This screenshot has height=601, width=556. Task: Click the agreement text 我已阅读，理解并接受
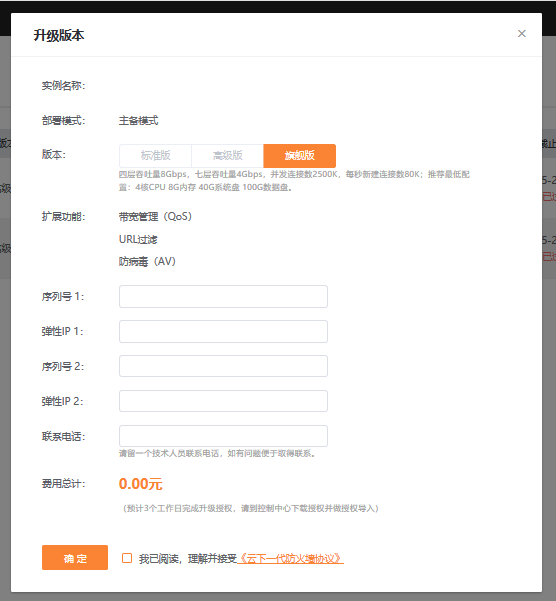[188, 558]
